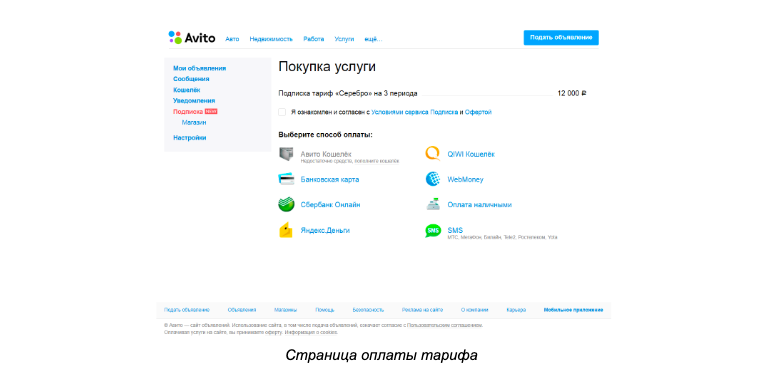The height and width of the screenshot is (378, 763).
Task: Open Кошелёк in the sidebar
Action: (187, 90)
